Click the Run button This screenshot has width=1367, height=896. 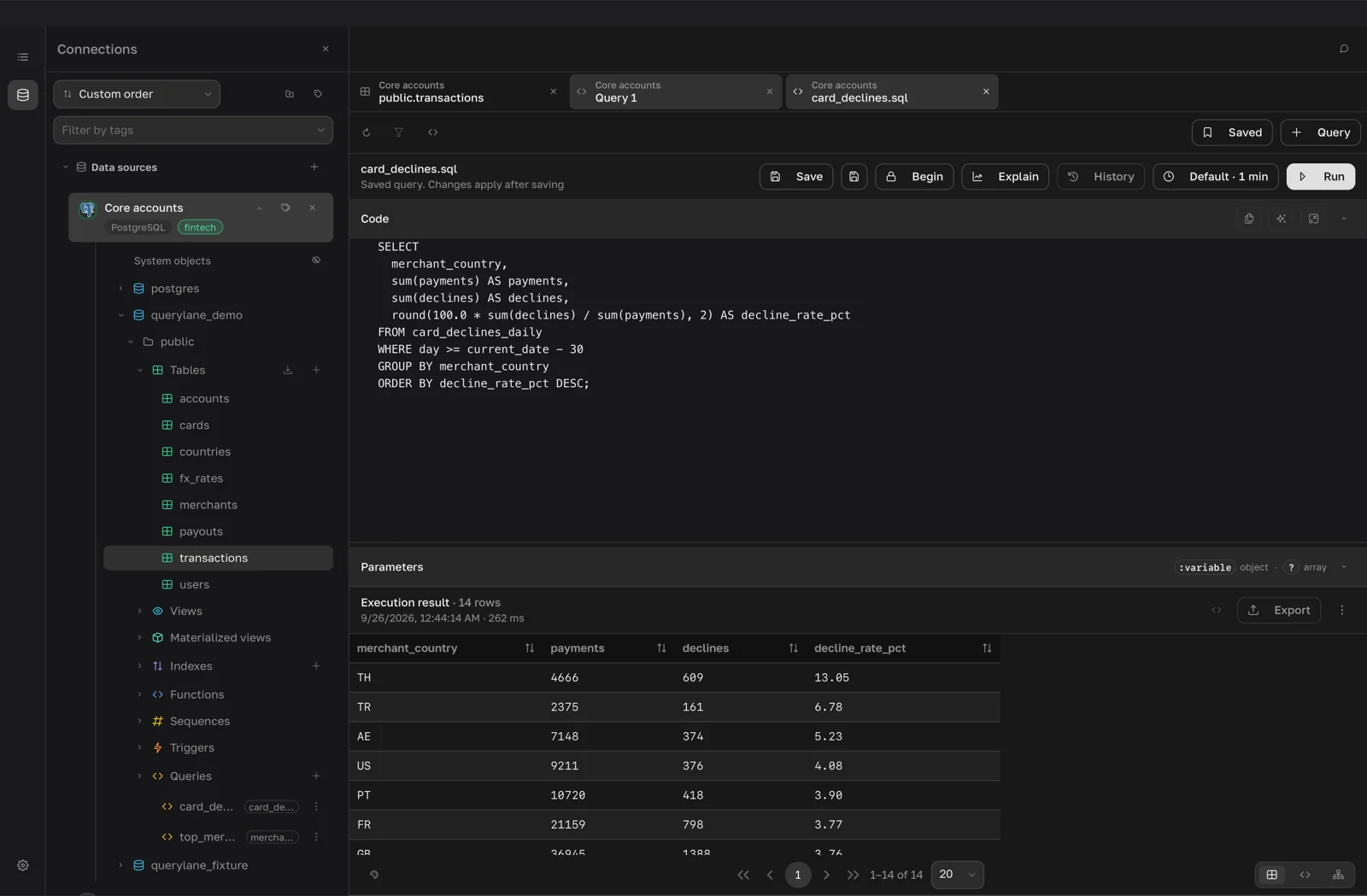pos(1321,177)
